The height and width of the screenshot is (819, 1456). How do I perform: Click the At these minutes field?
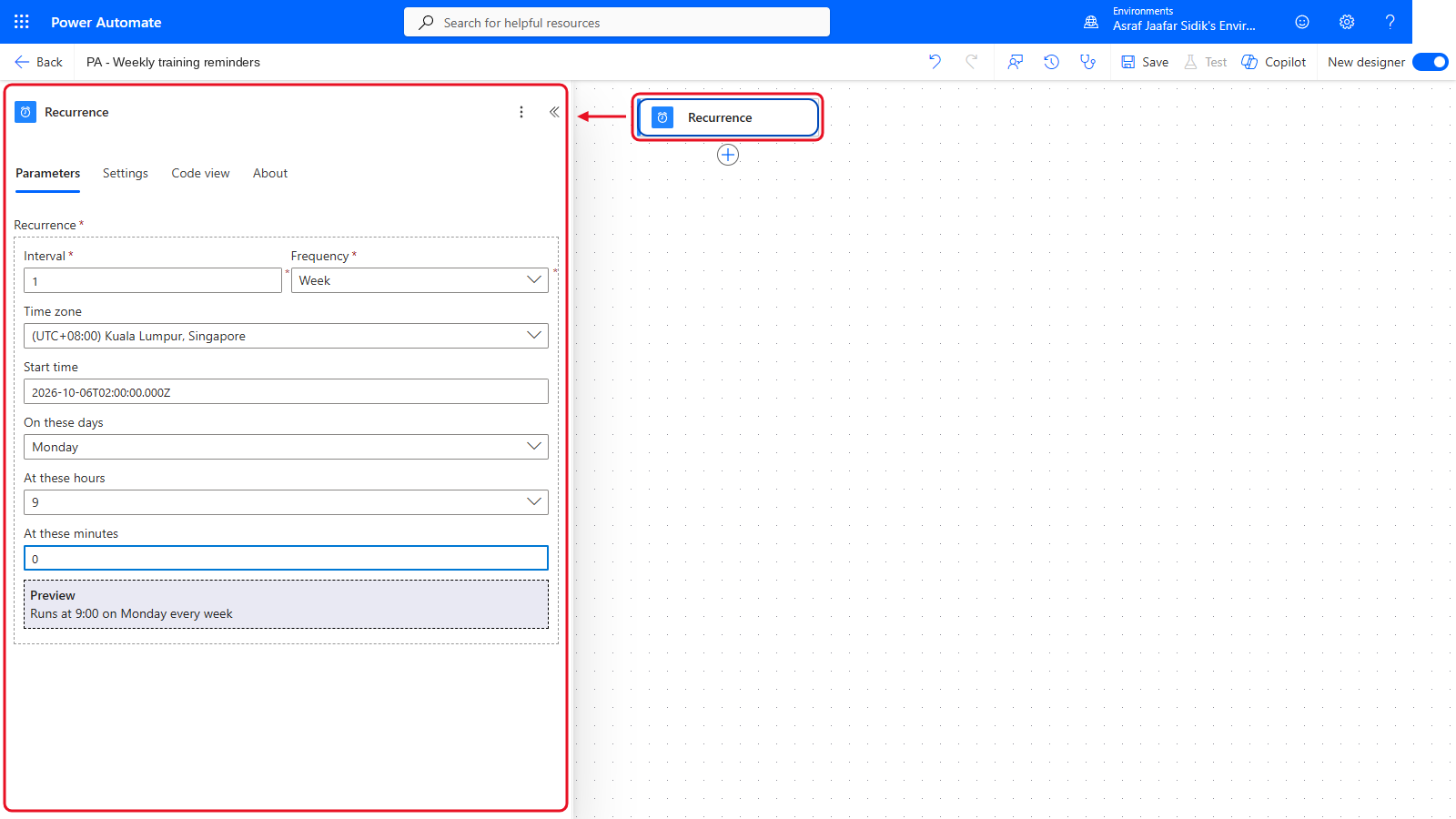pos(286,558)
